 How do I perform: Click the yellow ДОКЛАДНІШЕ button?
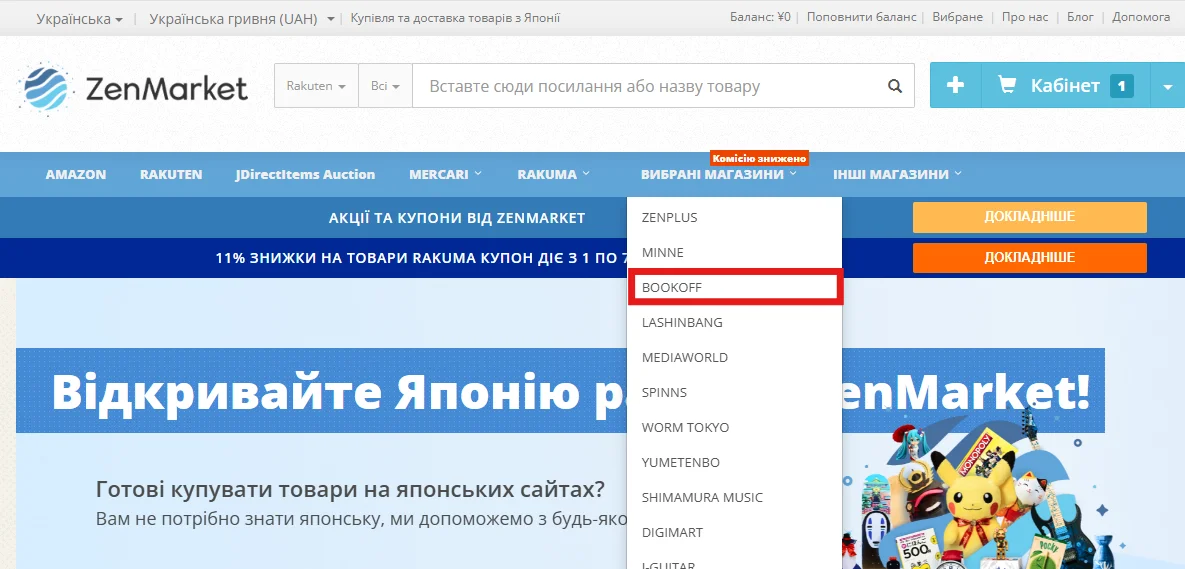[1029, 218]
